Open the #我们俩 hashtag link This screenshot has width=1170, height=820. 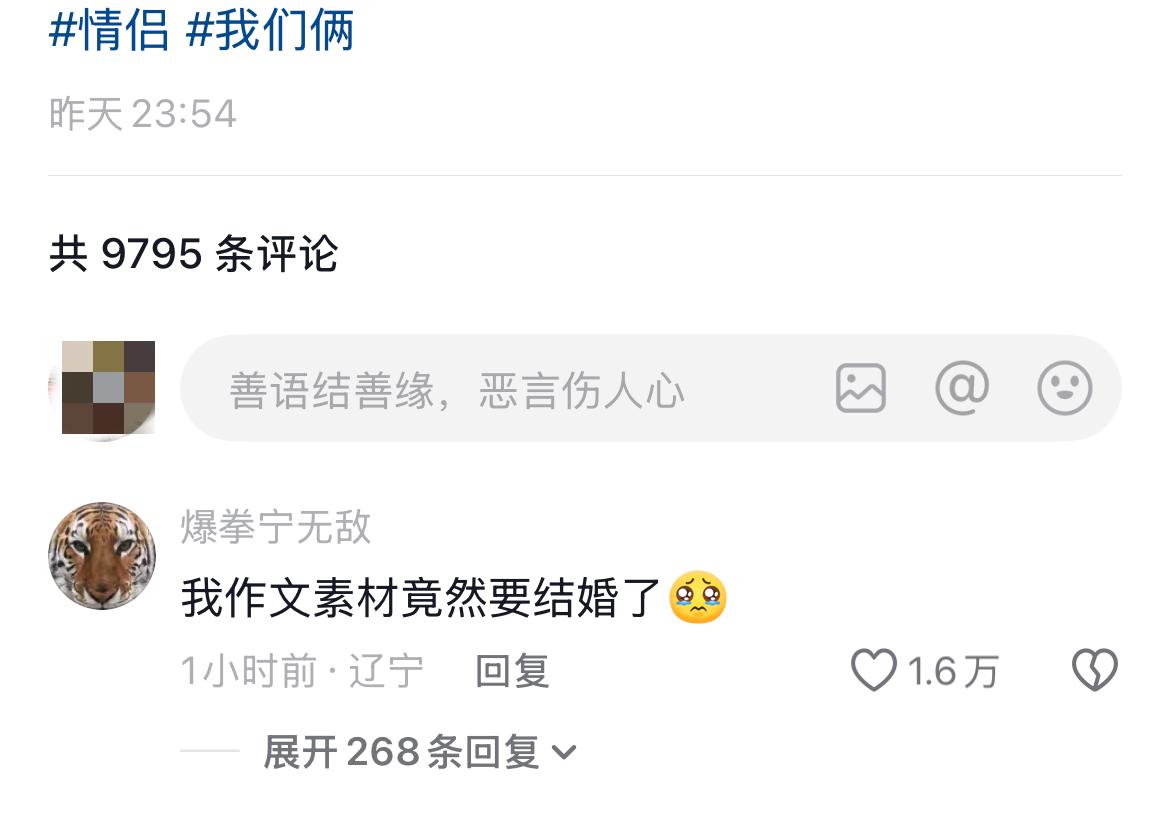click(x=269, y=31)
